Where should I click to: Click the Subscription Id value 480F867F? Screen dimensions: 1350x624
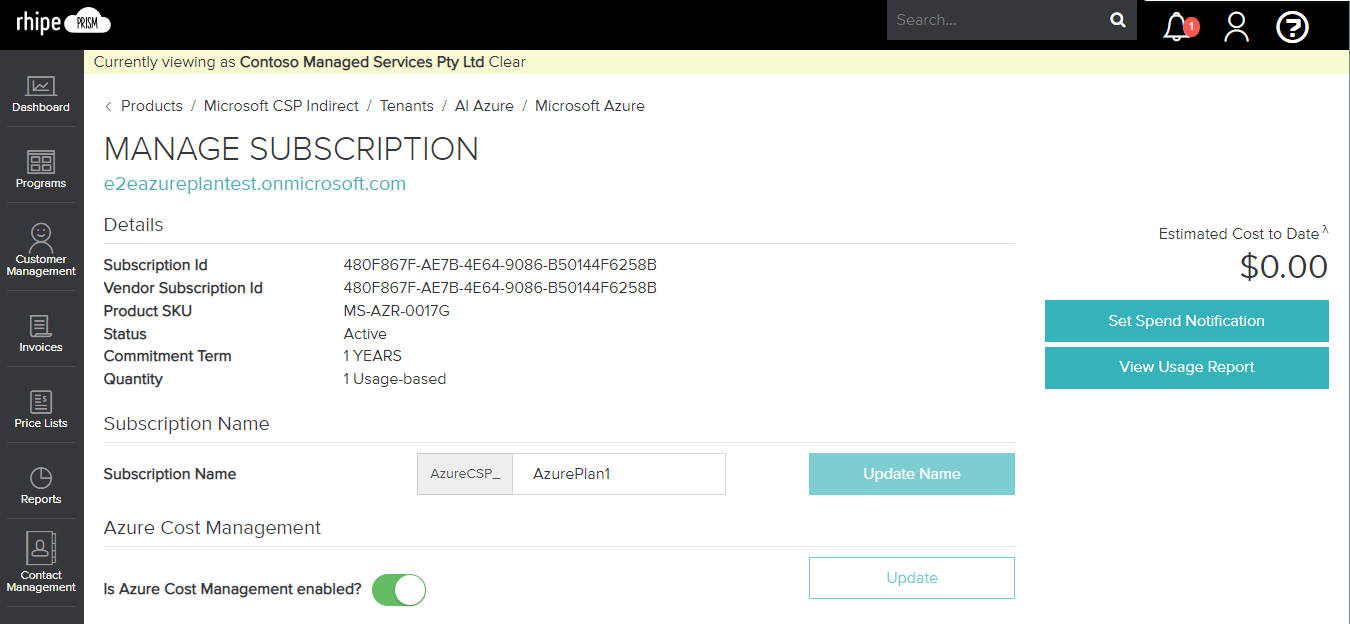tap(500, 265)
